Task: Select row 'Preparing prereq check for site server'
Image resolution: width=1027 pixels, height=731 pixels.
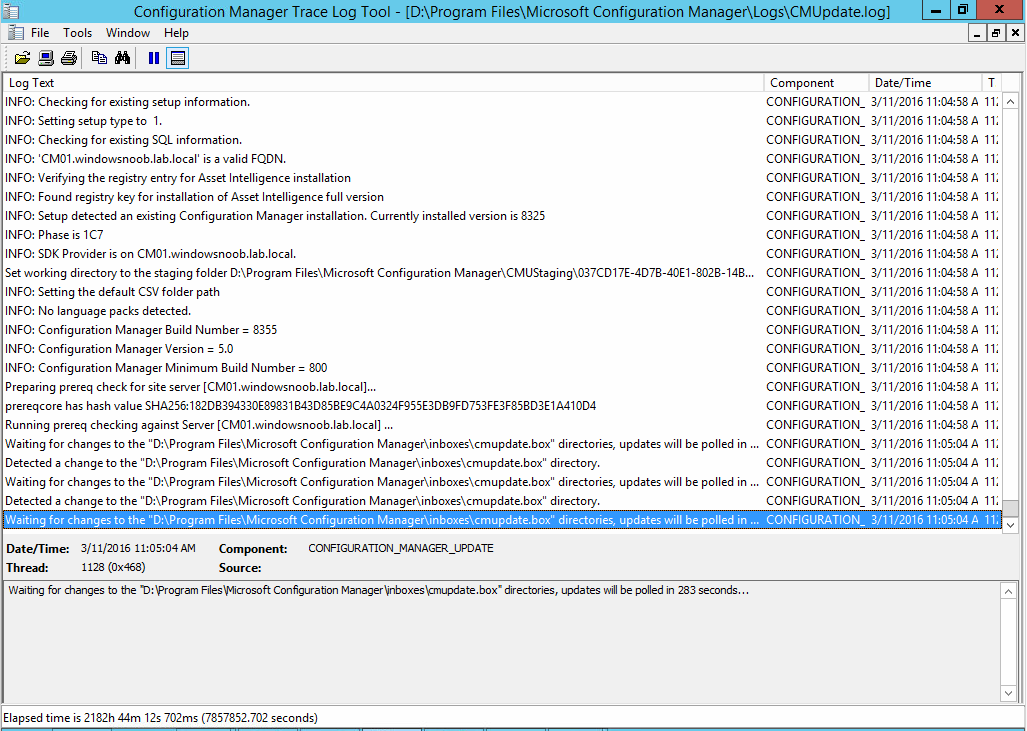Action: 502,386
